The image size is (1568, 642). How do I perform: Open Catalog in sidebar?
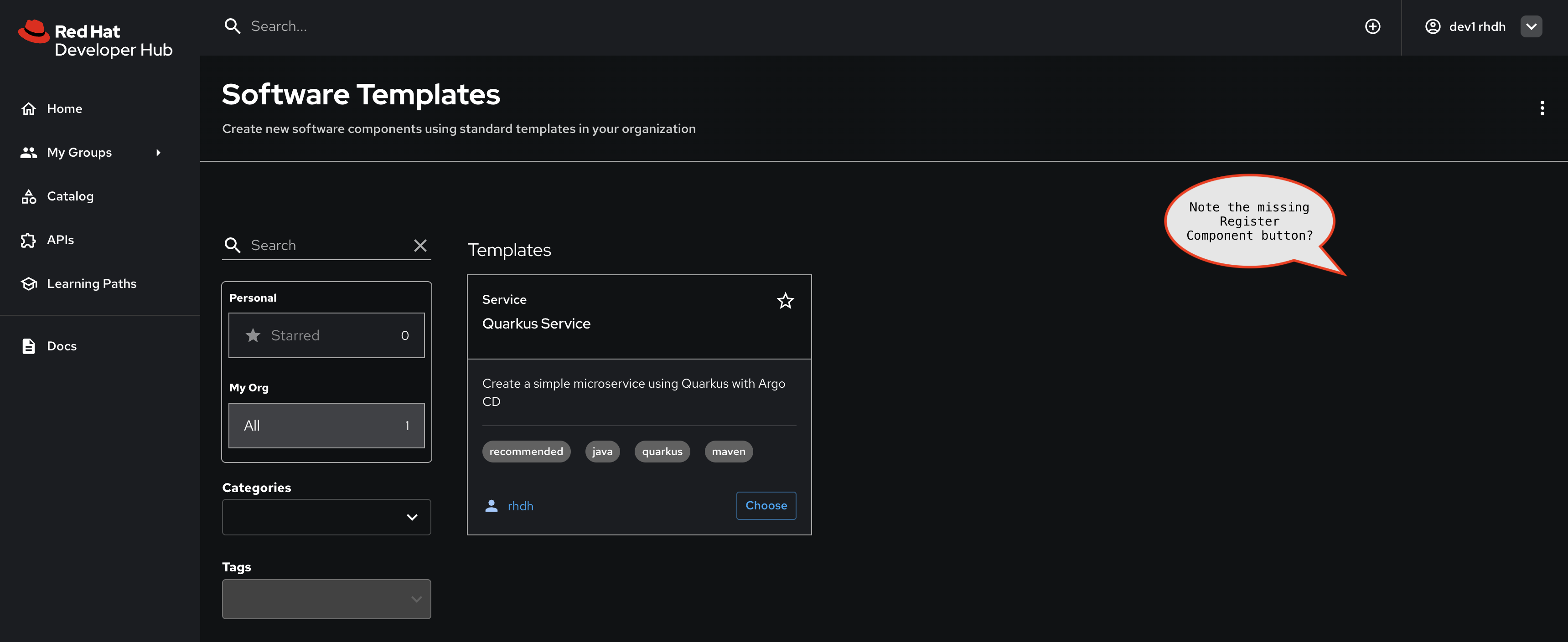(100, 196)
